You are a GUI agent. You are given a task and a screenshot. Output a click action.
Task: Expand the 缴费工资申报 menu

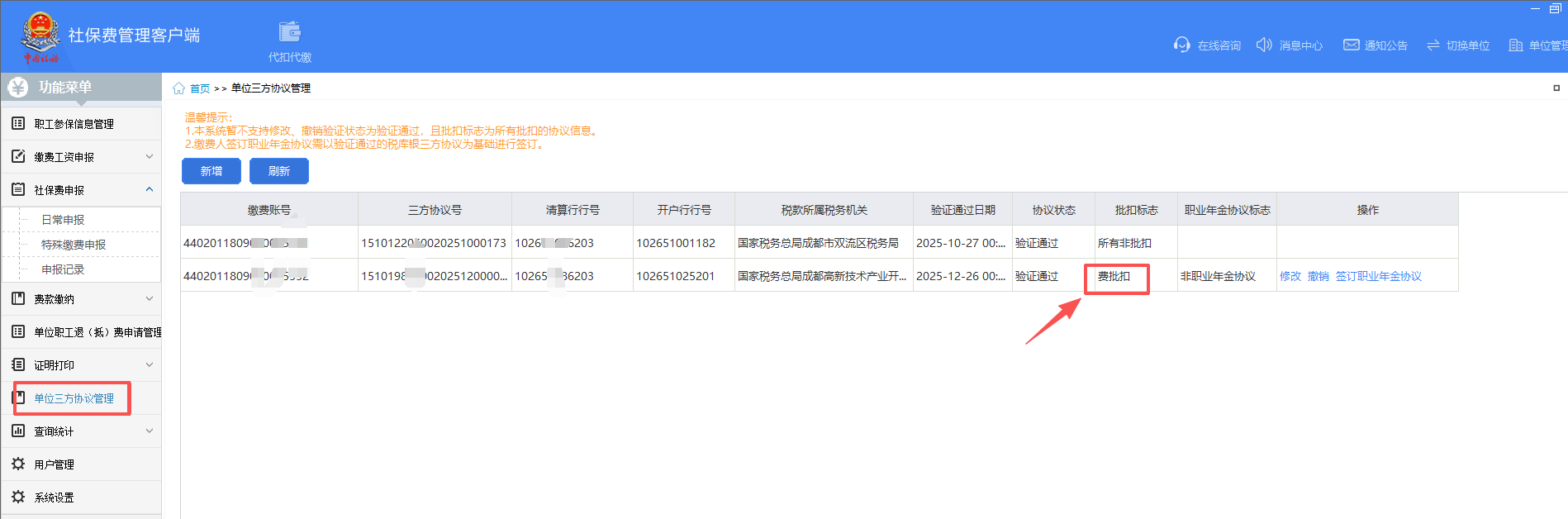149,157
